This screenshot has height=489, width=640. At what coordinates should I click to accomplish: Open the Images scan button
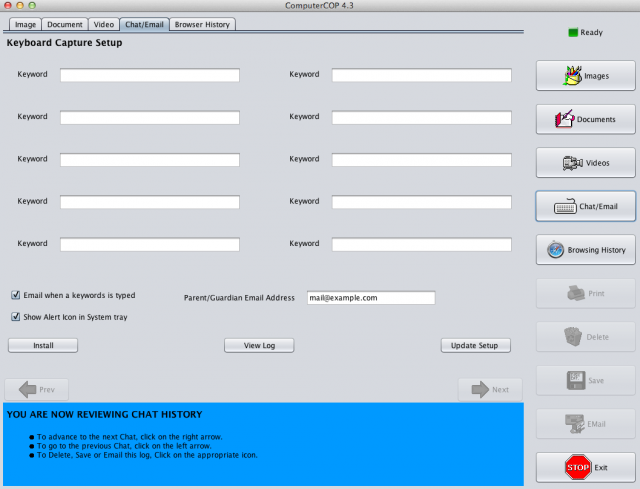click(x=585, y=76)
